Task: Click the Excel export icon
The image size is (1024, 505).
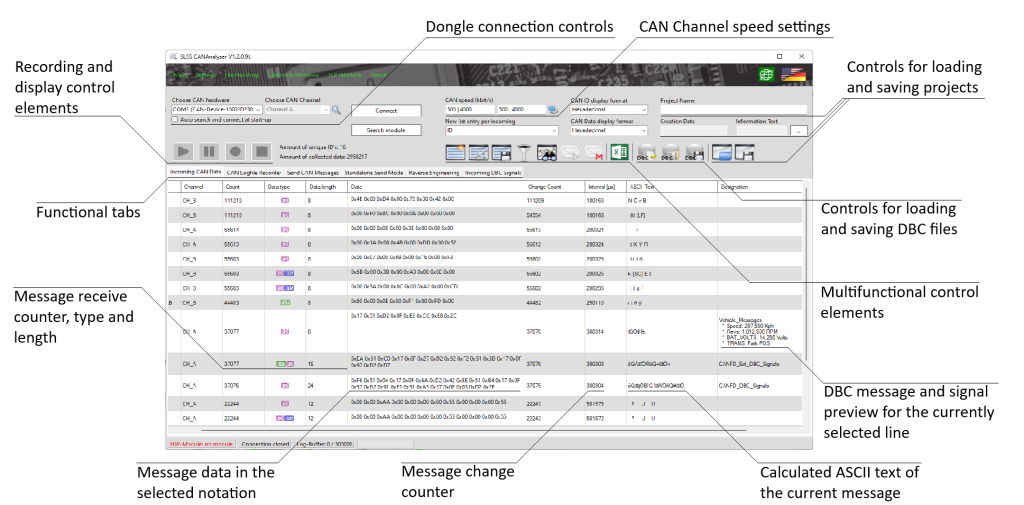Action: pos(619,152)
